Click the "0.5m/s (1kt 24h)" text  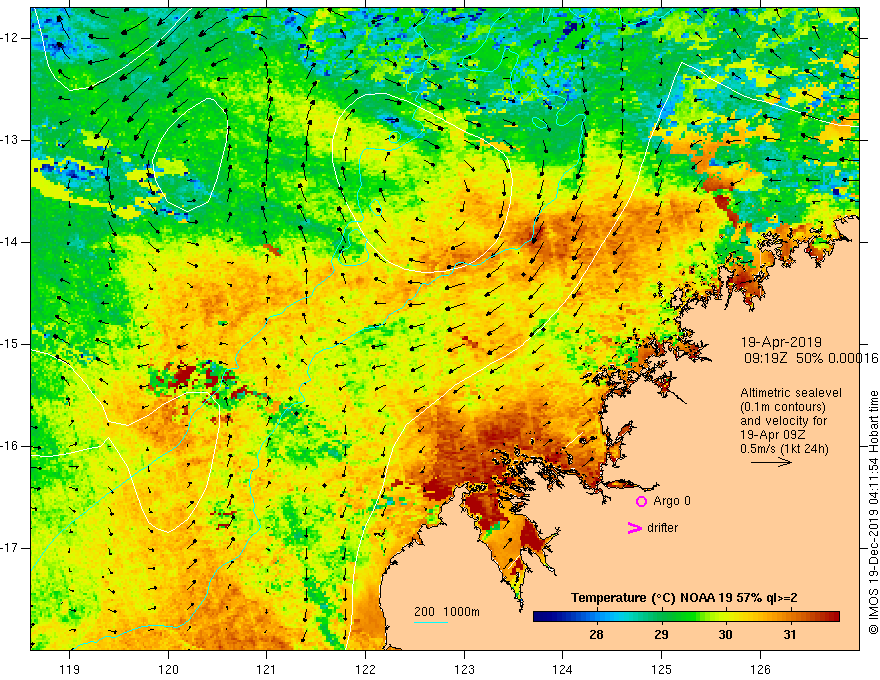coord(784,449)
